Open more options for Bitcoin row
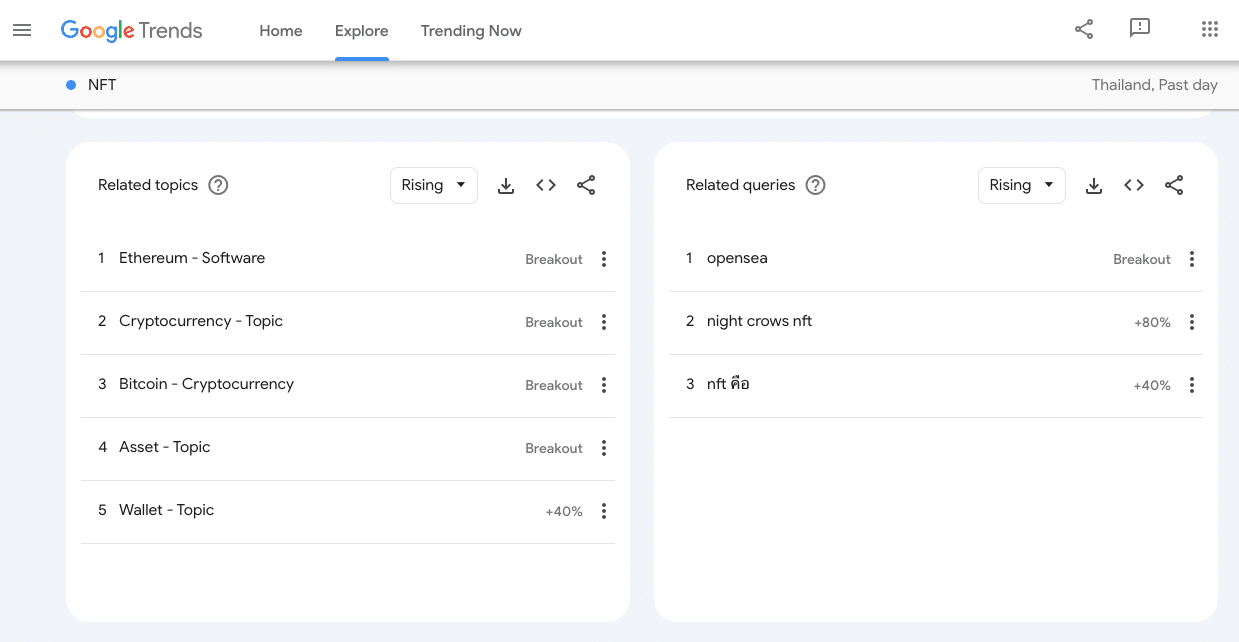Image resolution: width=1239 pixels, height=642 pixels. (604, 385)
